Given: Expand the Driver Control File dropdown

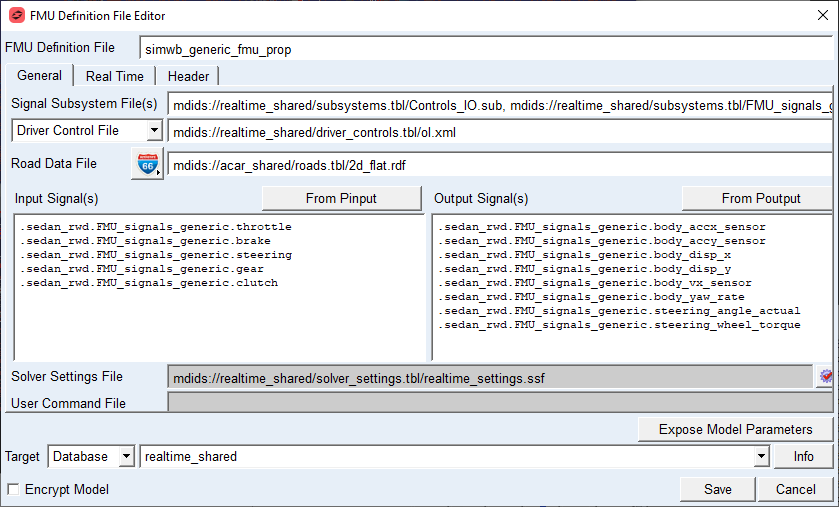Looking at the screenshot, I should (154, 130).
